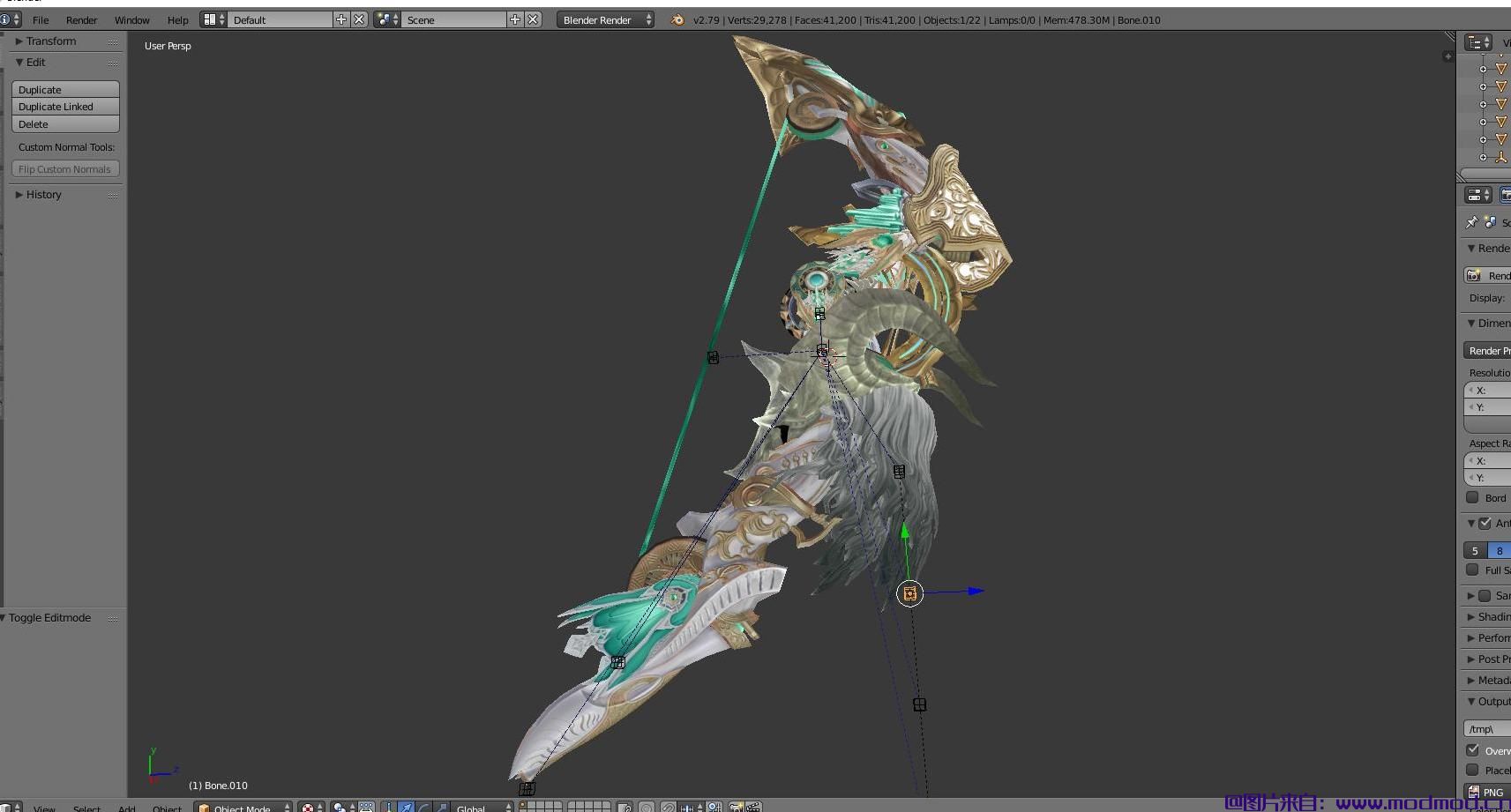Set anti-aliasing samples to 5
Viewport: 1511px width, 812px height.
[x=1476, y=550]
